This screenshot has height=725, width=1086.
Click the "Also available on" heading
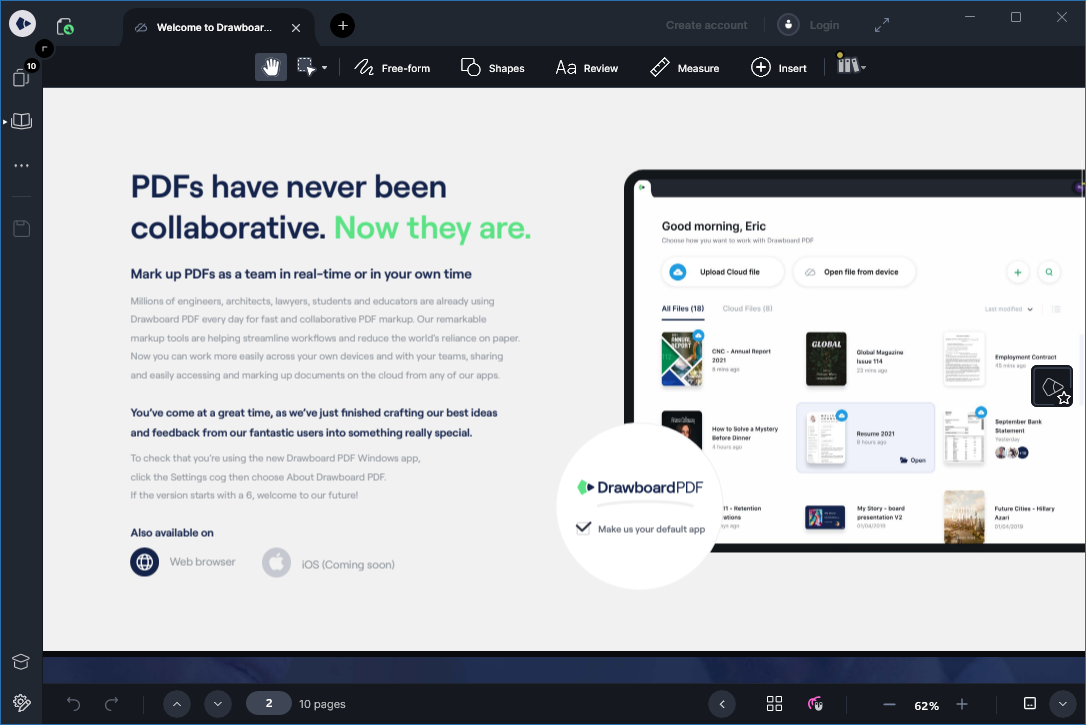[172, 532]
